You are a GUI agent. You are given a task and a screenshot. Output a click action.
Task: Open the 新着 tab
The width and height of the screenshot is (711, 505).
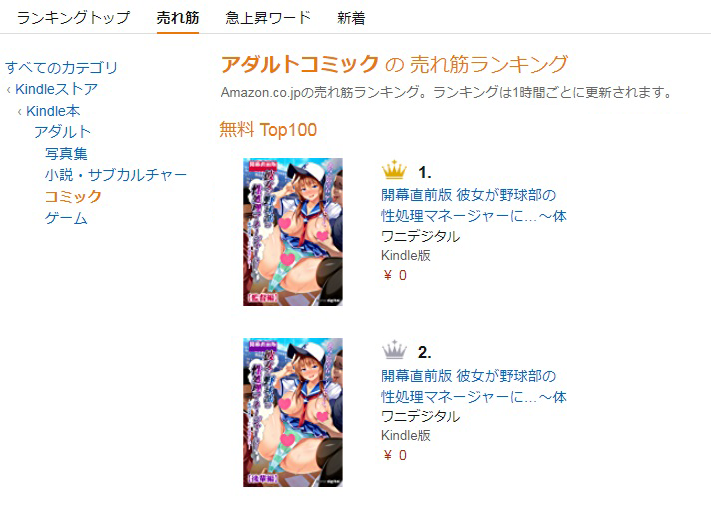coord(351,18)
